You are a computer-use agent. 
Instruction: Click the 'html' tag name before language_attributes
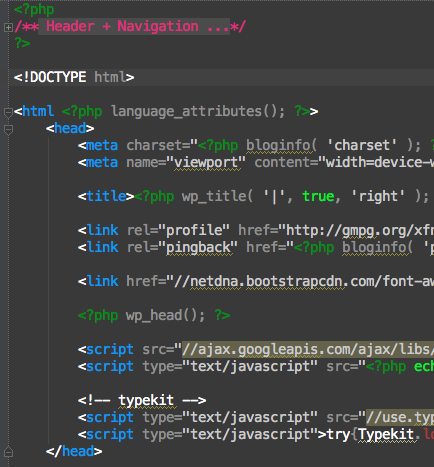[38, 111]
